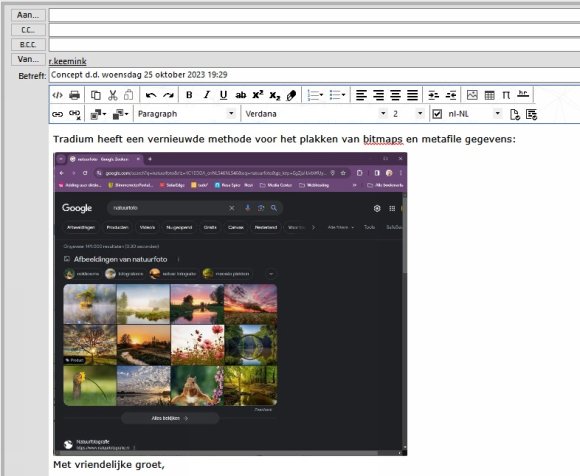
Task: Insert an image via the picture icon
Action: pyautogui.click(x=472, y=95)
